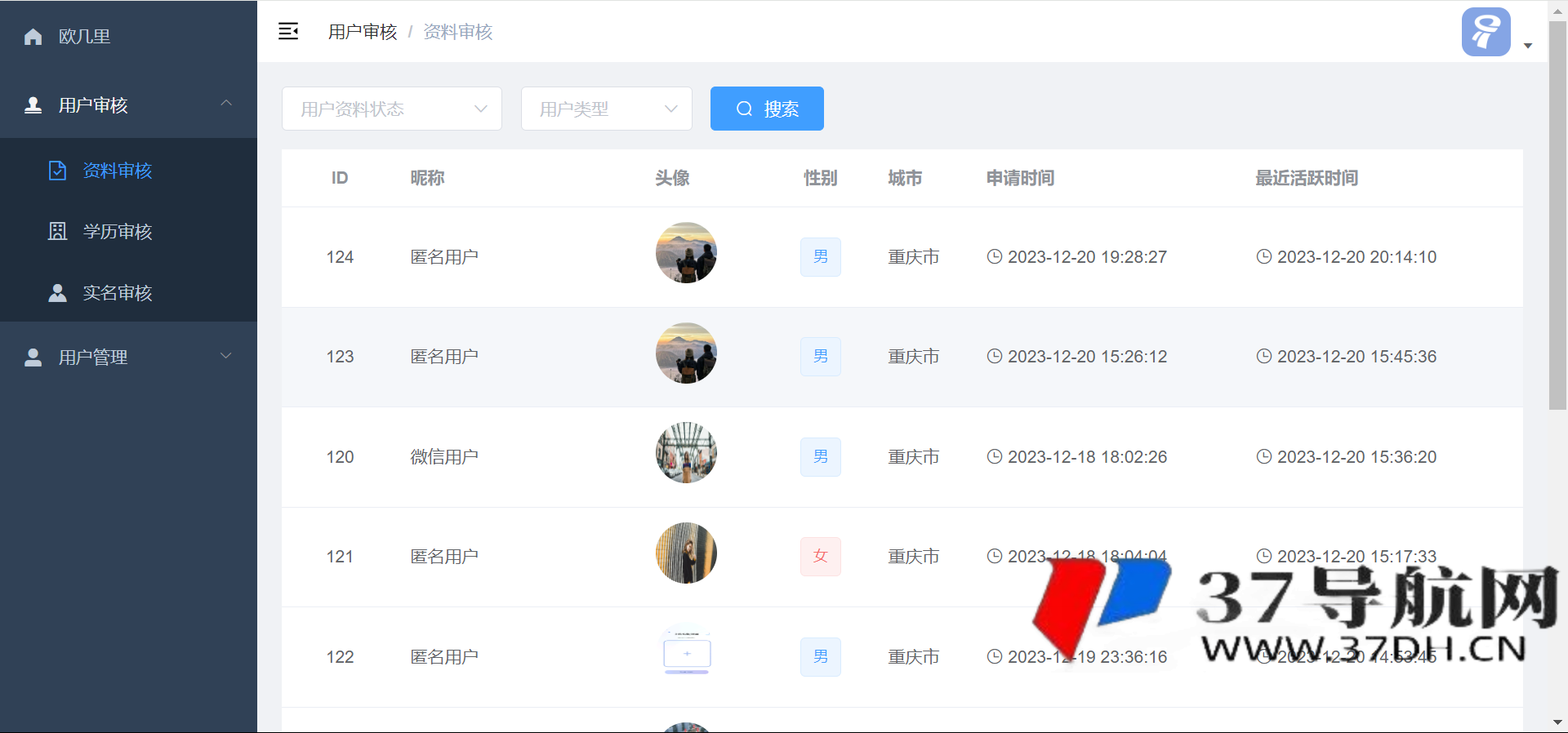The width and height of the screenshot is (1568, 733).
Task: Click the timestamp 2023-12-20 15:45:36
Action: (x=1356, y=357)
